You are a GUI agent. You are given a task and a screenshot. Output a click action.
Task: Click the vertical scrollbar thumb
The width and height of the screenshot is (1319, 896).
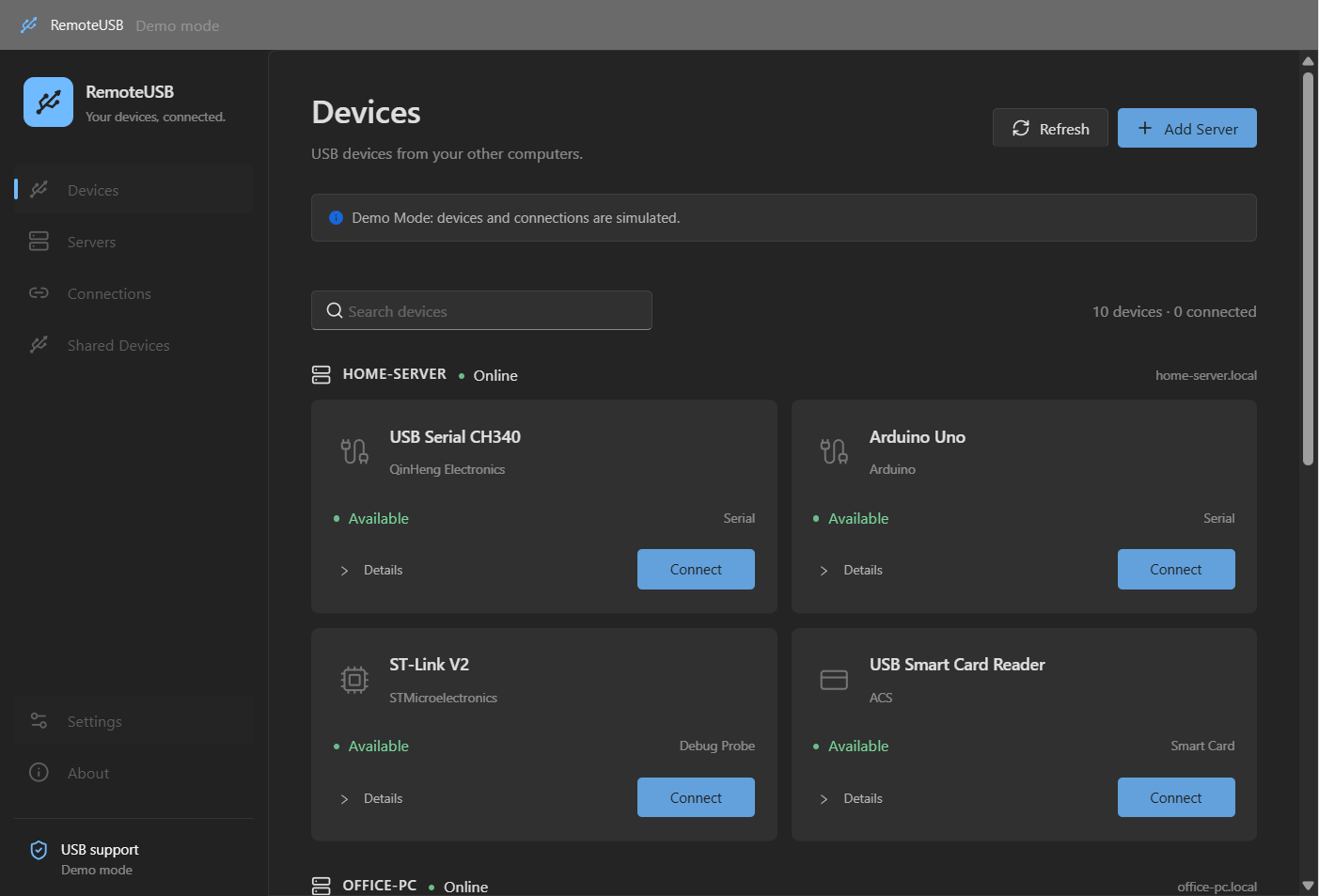[x=1308, y=268]
